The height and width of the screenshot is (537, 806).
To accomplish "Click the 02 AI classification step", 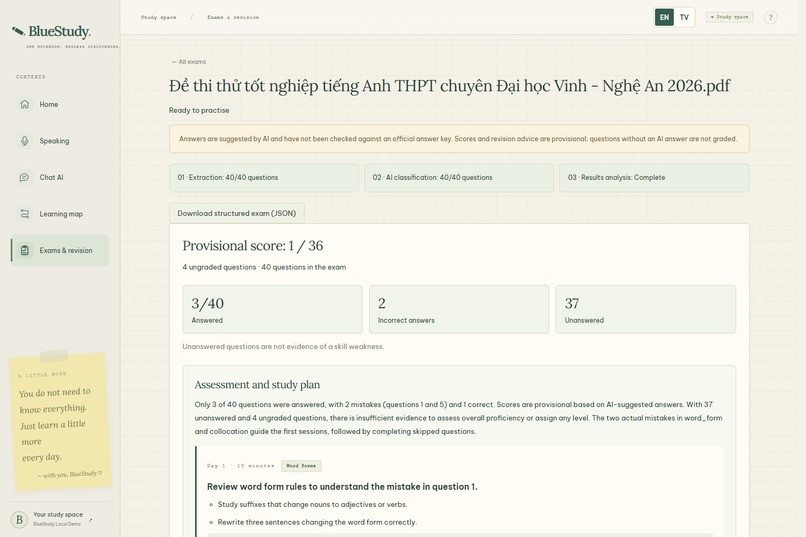I will (x=459, y=178).
